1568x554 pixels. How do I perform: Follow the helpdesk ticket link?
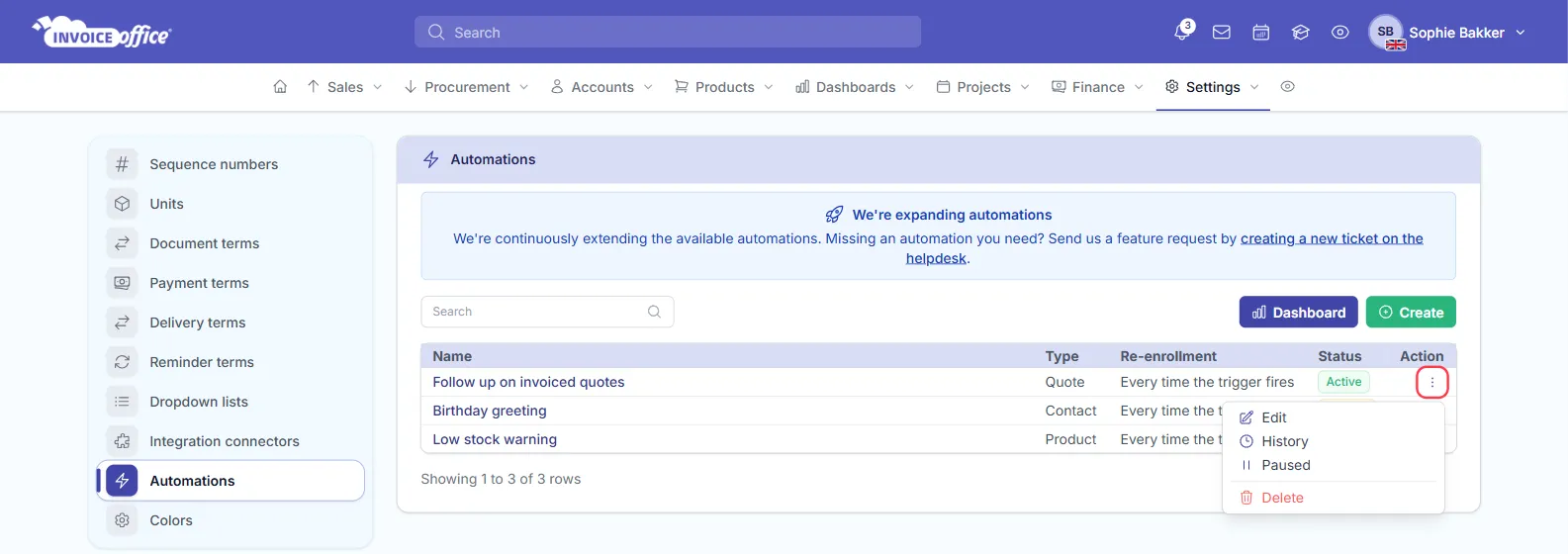pyautogui.click(x=1332, y=238)
